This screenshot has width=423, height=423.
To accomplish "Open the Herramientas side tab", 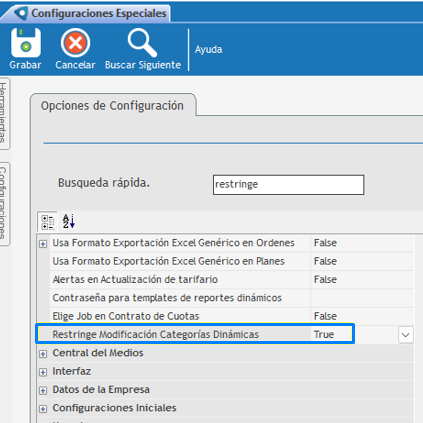I will pyautogui.click(x=4, y=113).
